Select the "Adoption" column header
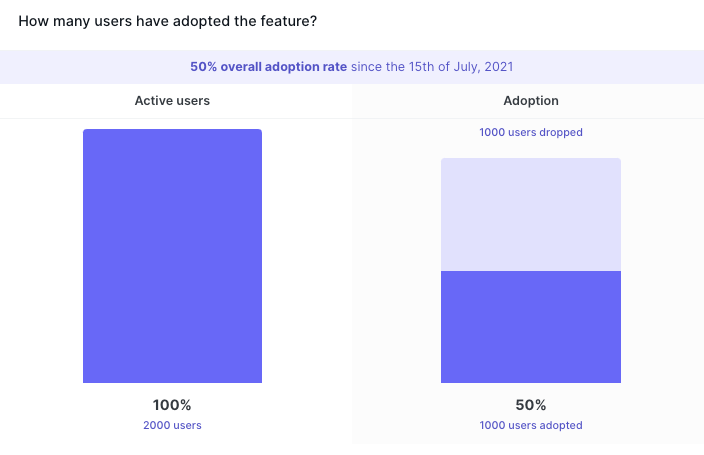Image resolution: width=704 pixels, height=455 pixels. [531, 101]
